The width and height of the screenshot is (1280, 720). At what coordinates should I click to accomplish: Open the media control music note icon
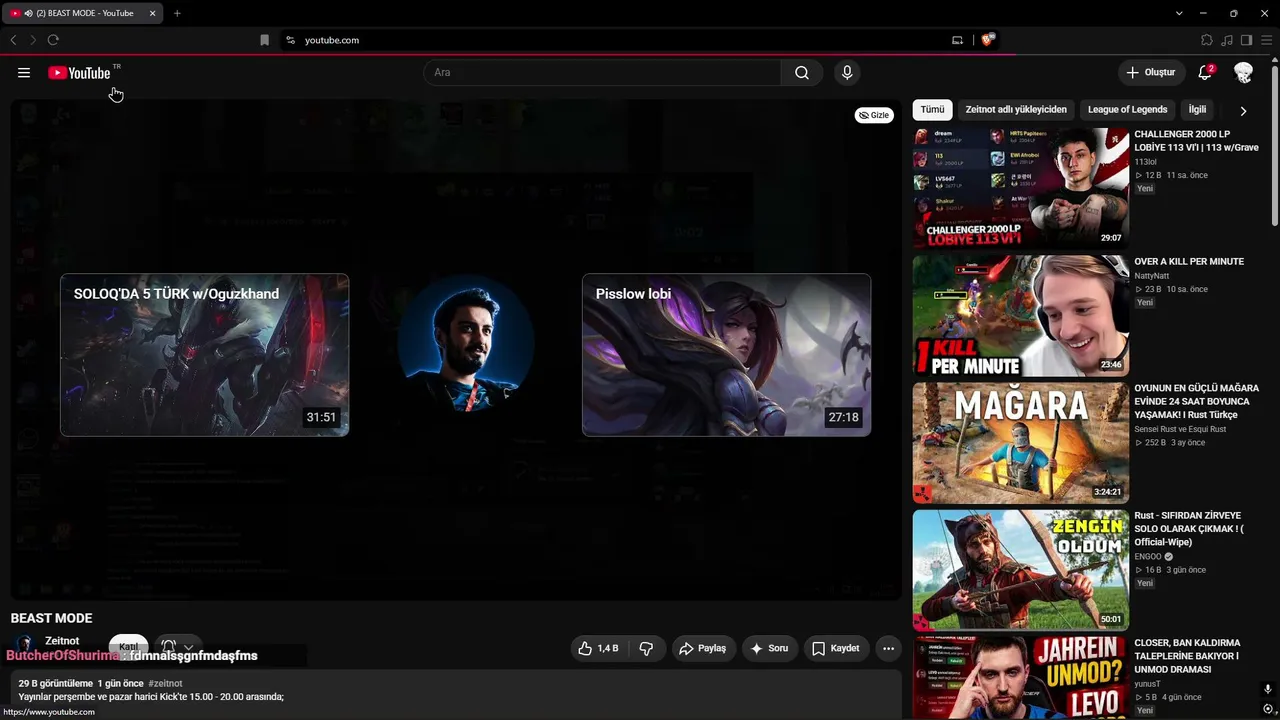pyautogui.click(x=1227, y=40)
